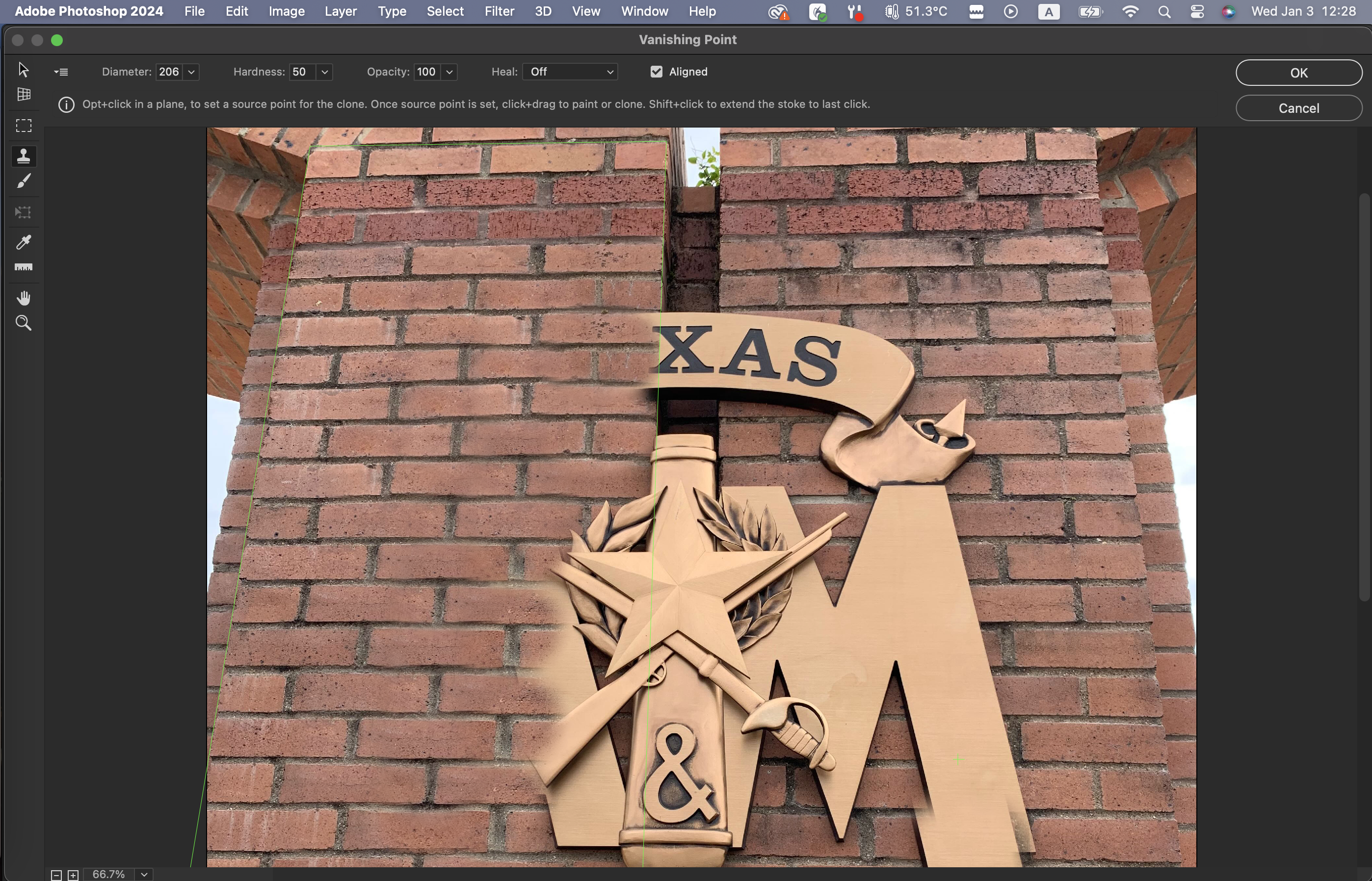Viewport: 1372px width, 881px height.
Task: Expand the Diameter value dropdown
Action: 191,72
